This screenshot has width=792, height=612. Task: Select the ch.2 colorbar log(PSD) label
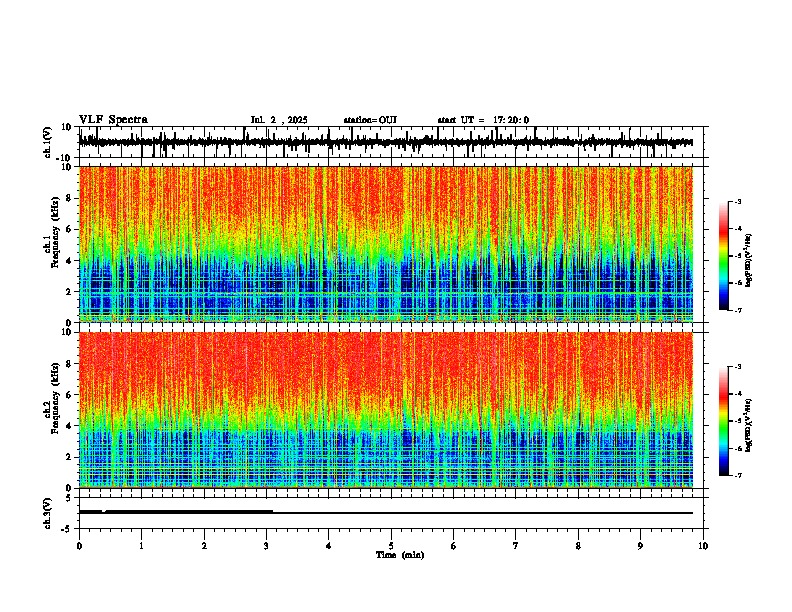coord(749,425)
